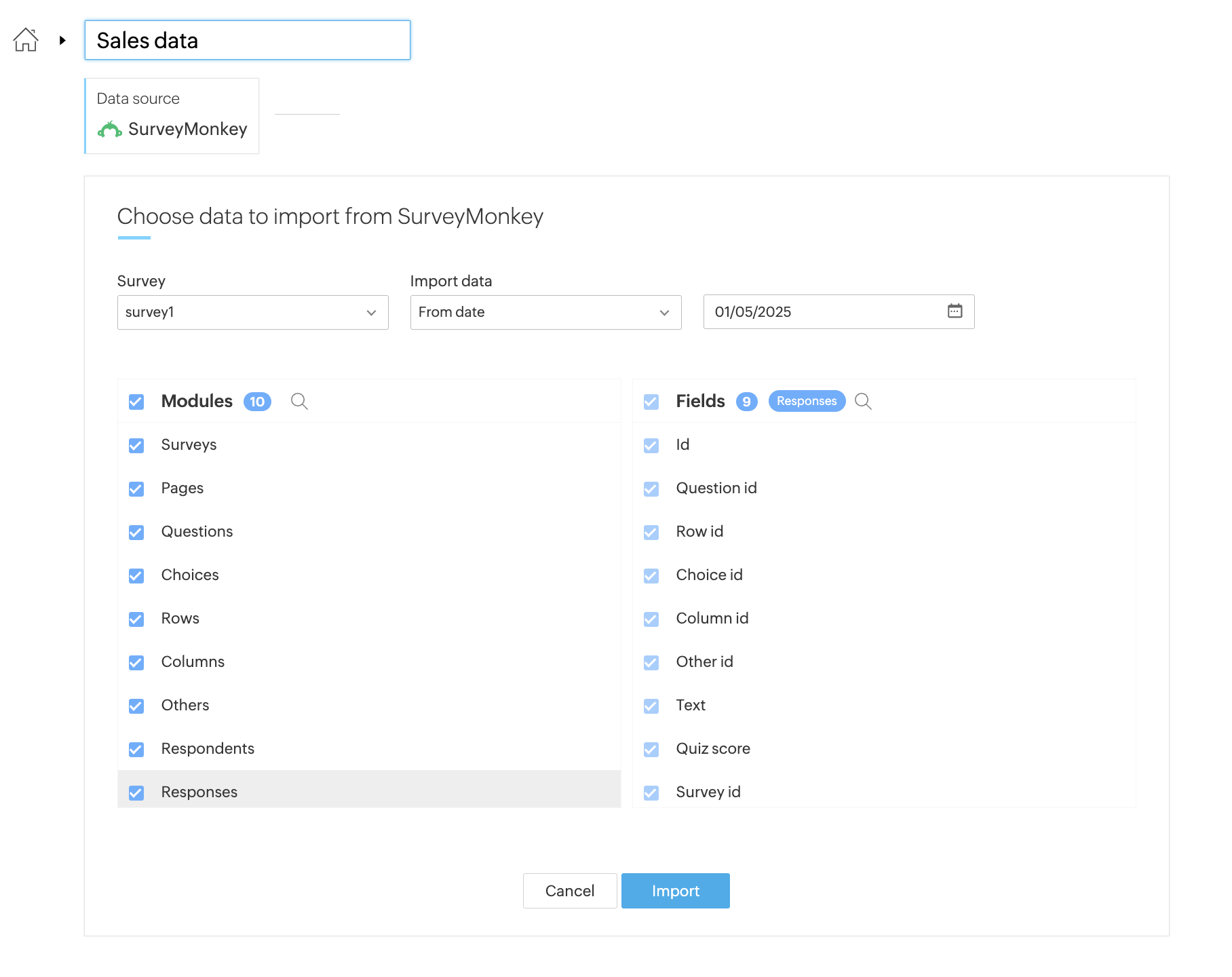
Task: Click the Cancel button
Action: (570, 891)
